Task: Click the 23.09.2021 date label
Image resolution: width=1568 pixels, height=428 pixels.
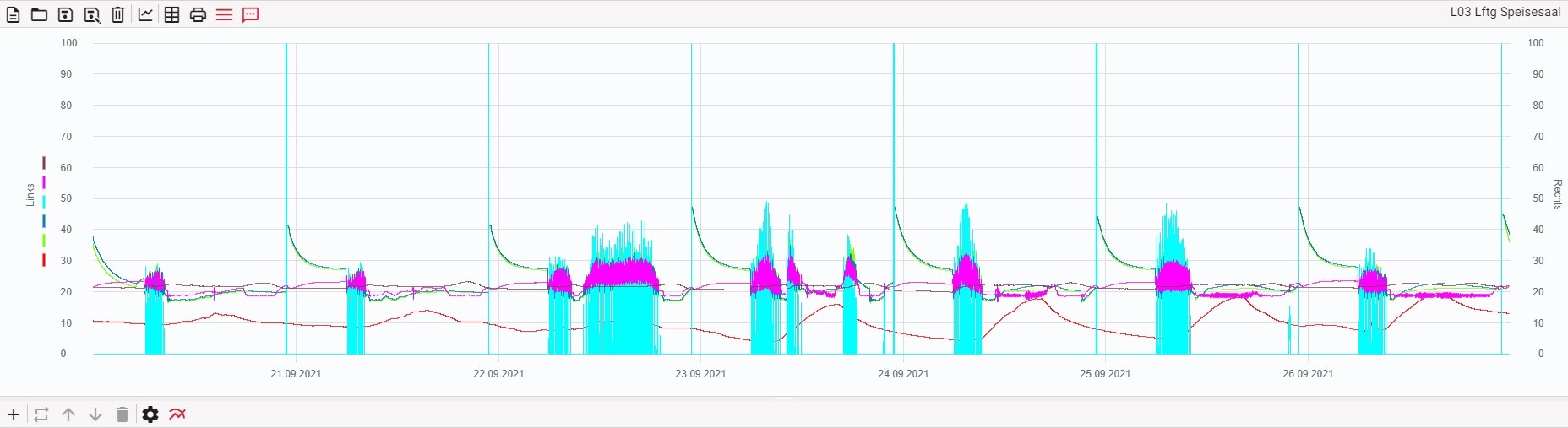Action: click(x=700, y=373)
